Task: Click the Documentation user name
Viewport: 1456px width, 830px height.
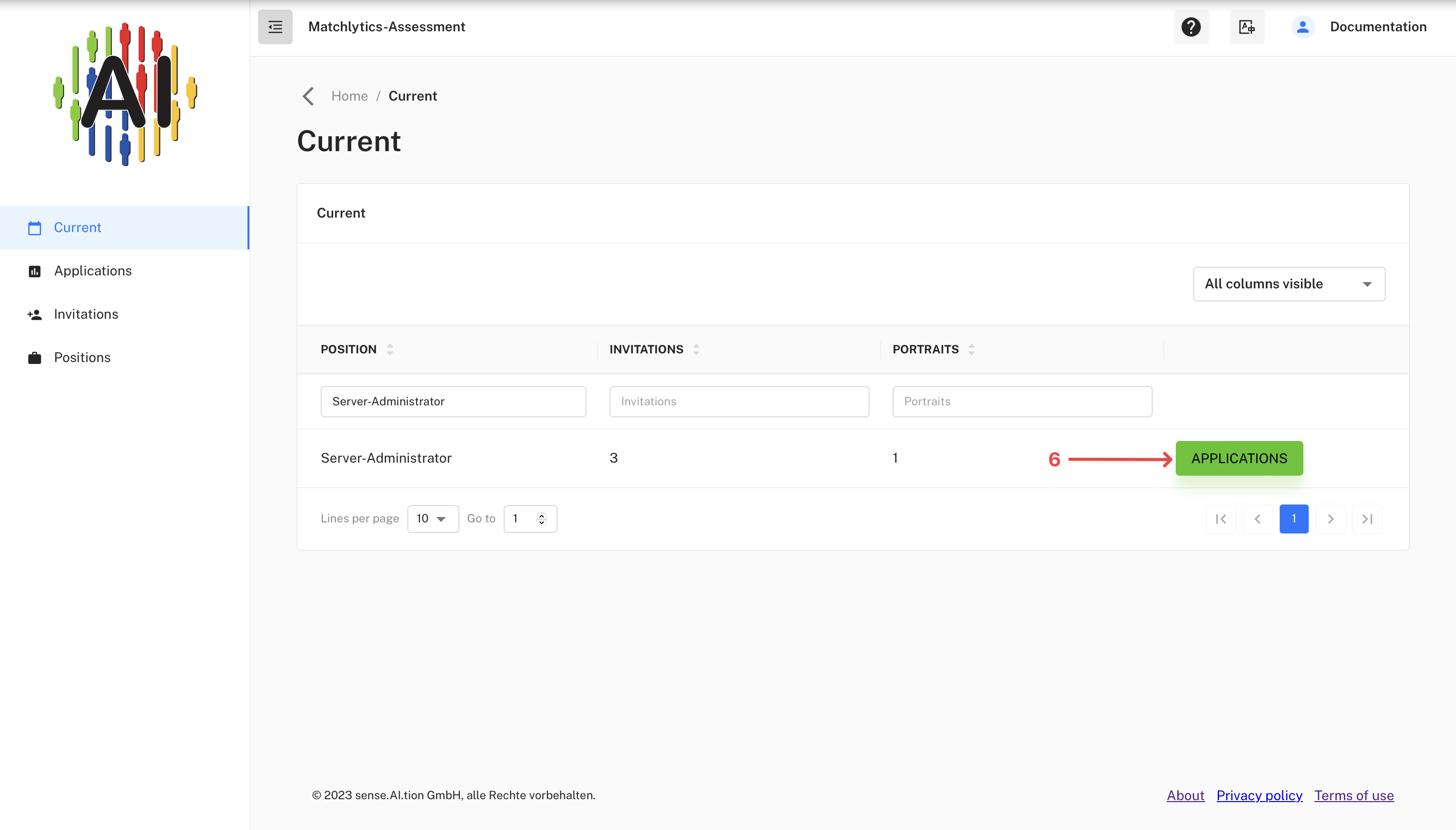Action: 1378,27
